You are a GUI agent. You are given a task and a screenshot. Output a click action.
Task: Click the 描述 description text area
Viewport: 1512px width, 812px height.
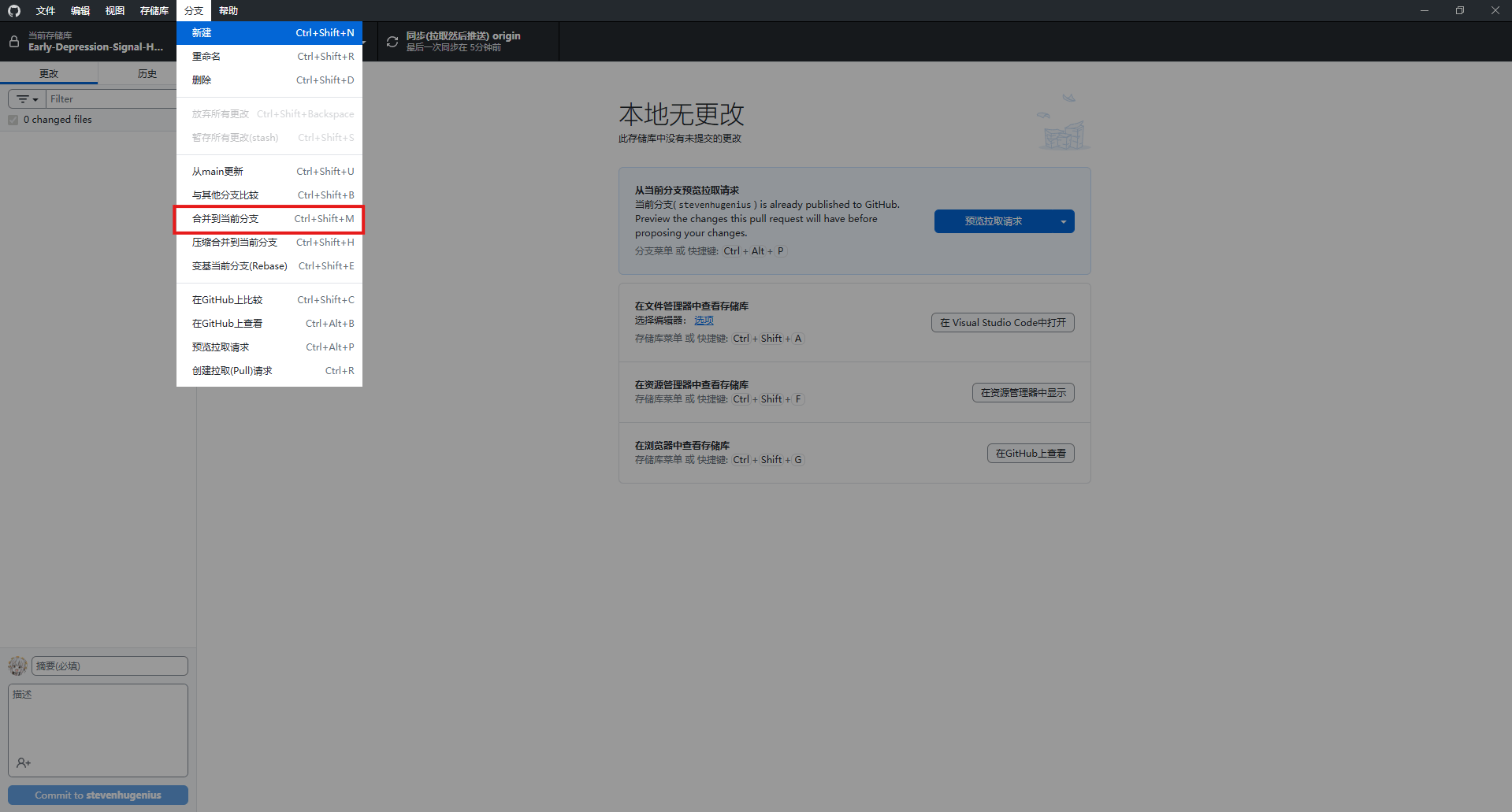98,721
